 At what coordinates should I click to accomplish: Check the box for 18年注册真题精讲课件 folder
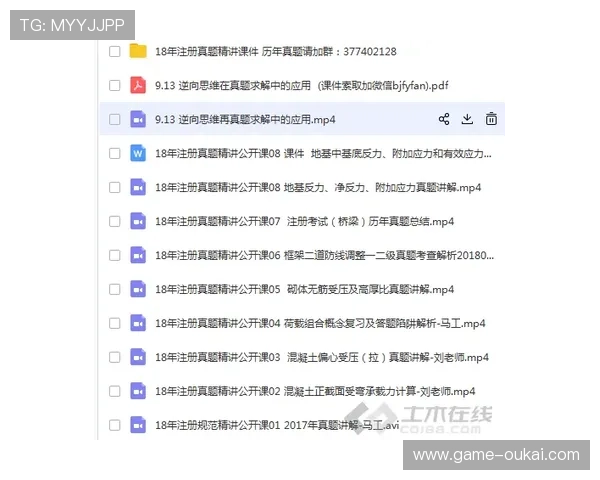point(114,51)
